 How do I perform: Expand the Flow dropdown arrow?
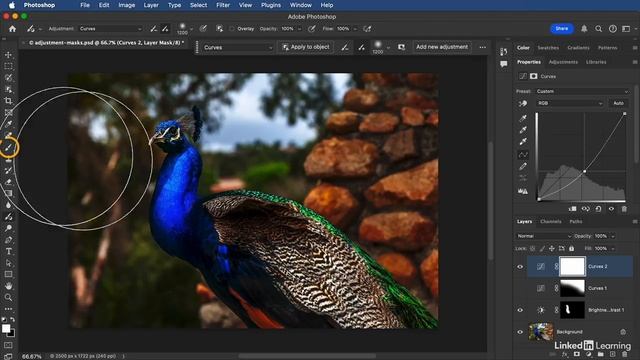coord(355,29)
